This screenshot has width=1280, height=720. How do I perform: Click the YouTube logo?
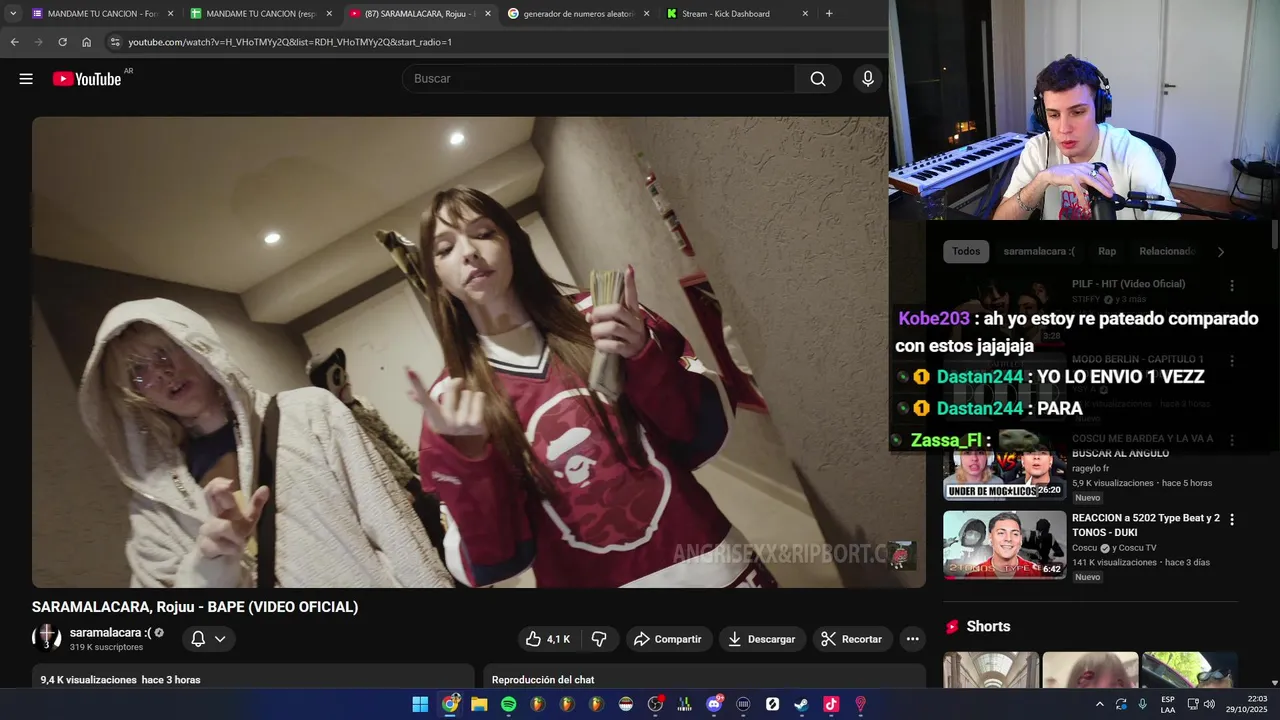87,79
